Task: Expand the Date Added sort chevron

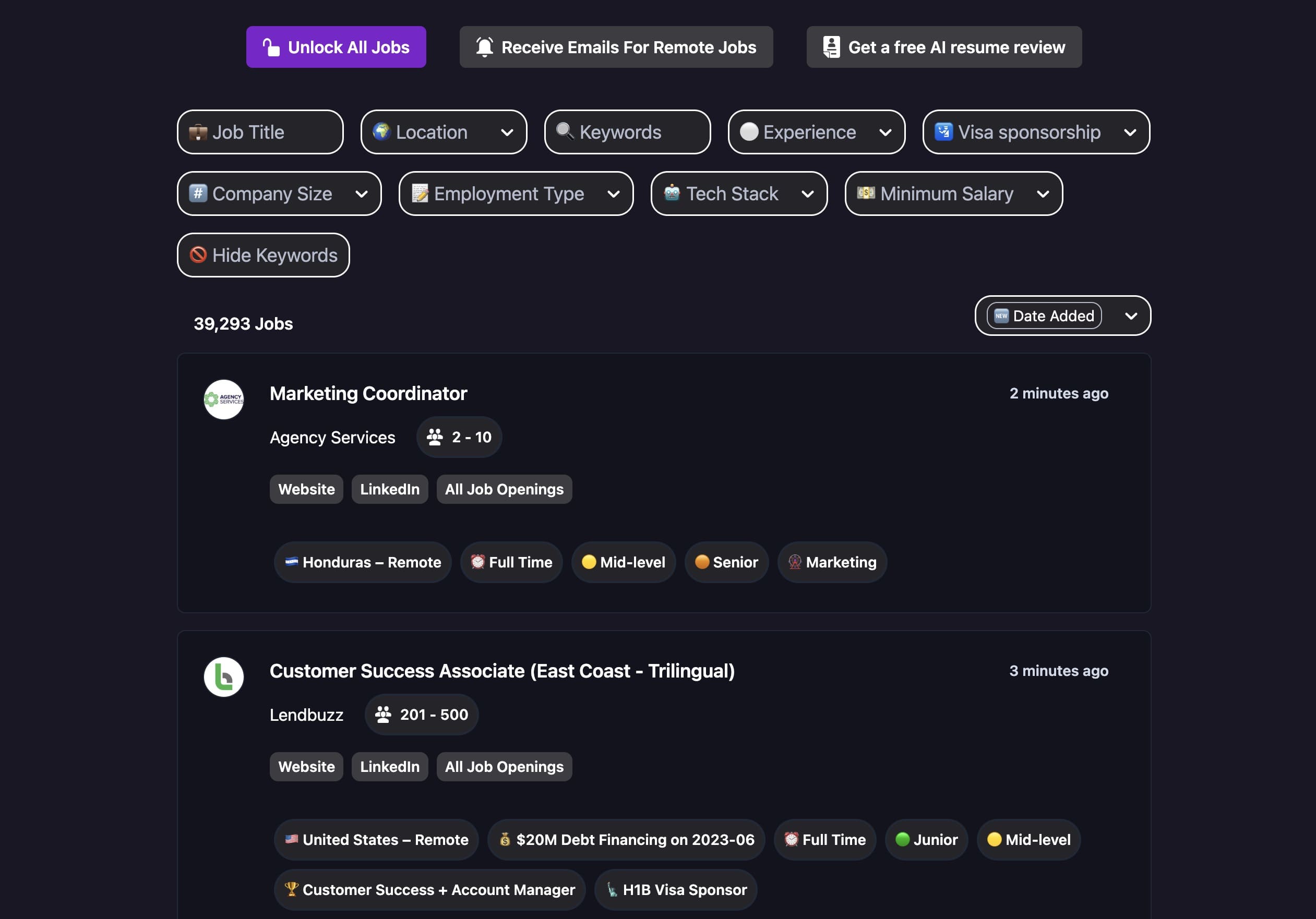Action: [x=1131, y=316]
